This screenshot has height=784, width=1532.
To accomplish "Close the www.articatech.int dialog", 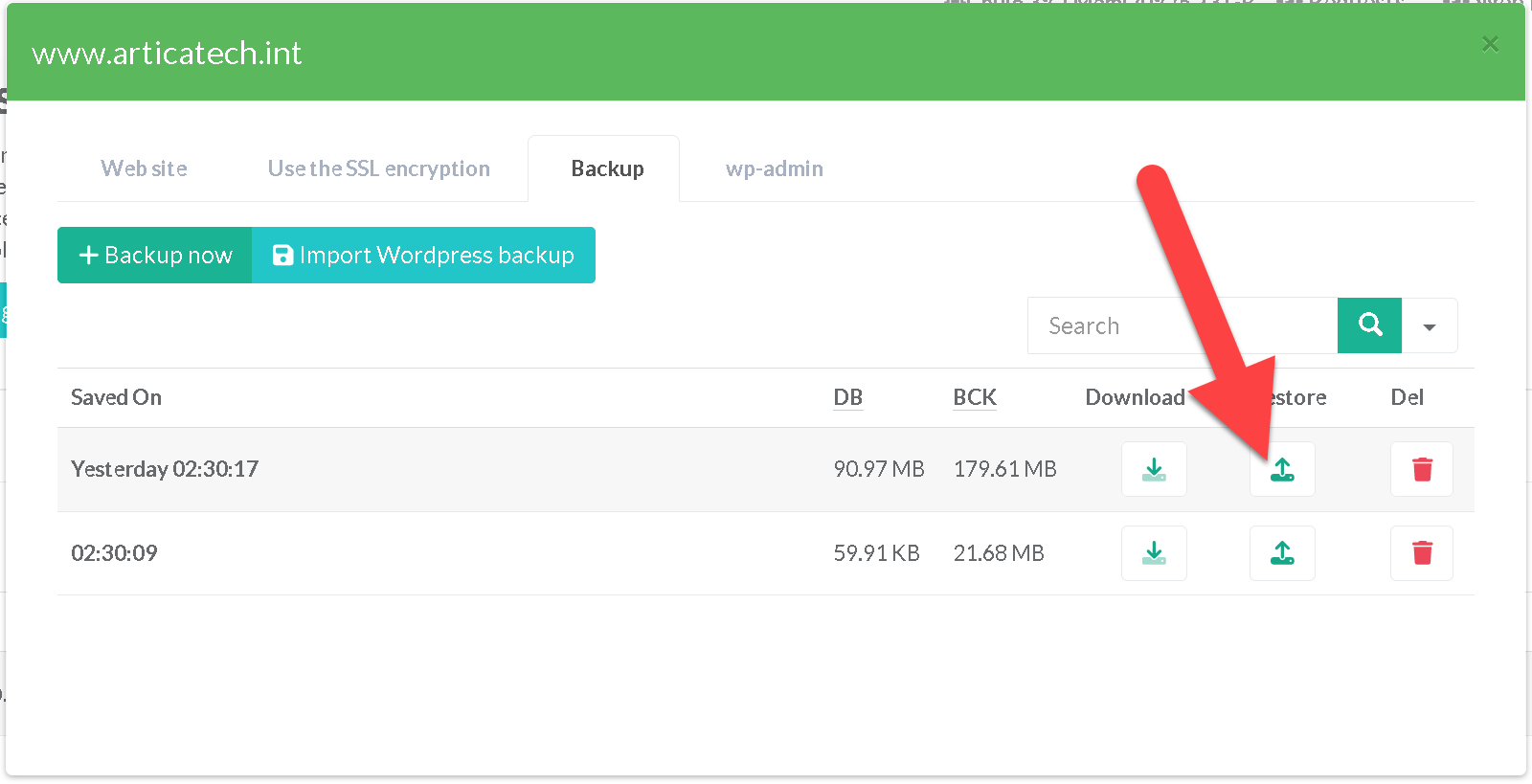I will pyautogui.click(x=1490, y=44).
